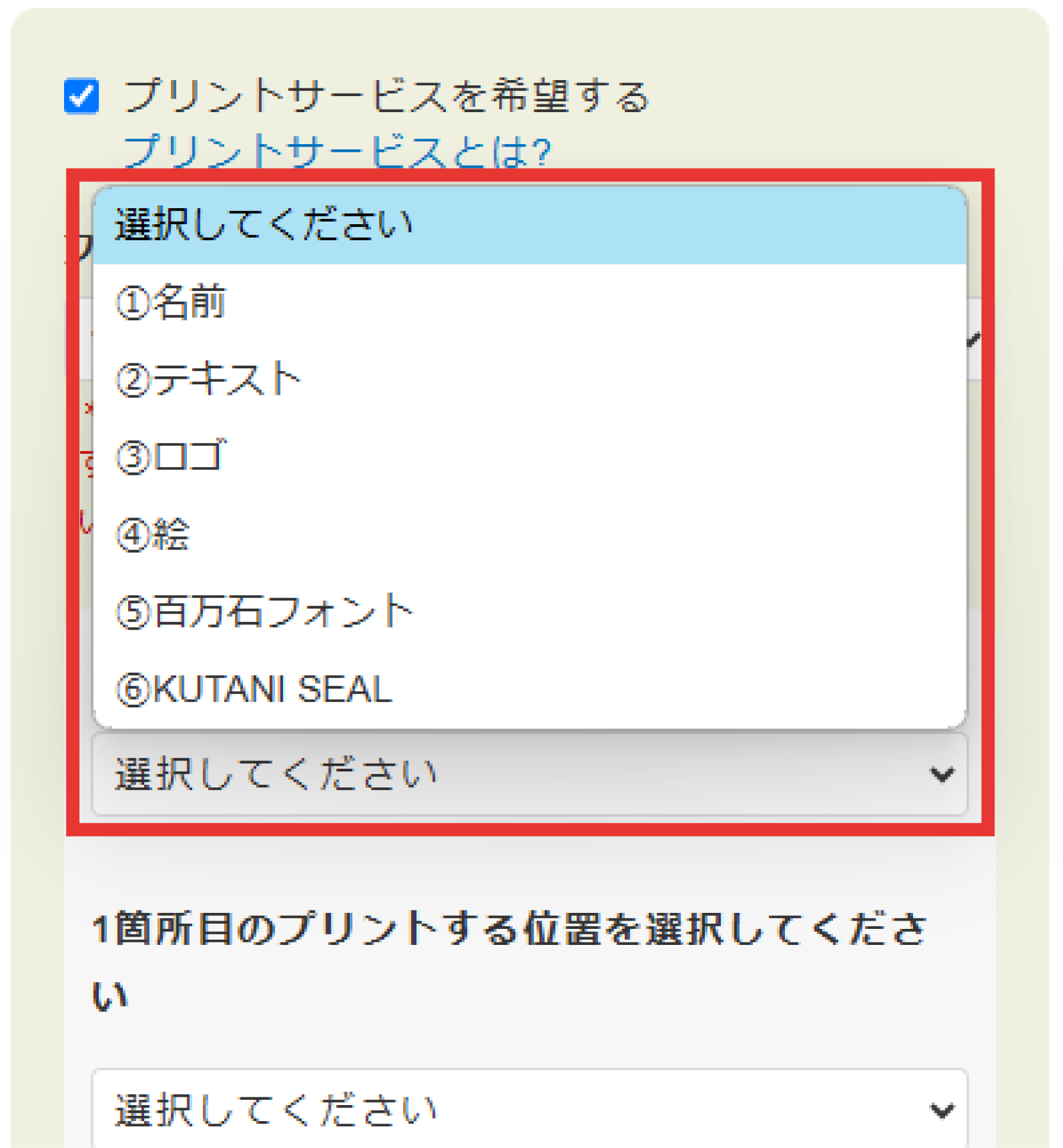Click the circled ② number marker
Screen dimensions: 1063x1148
[133, 381]
